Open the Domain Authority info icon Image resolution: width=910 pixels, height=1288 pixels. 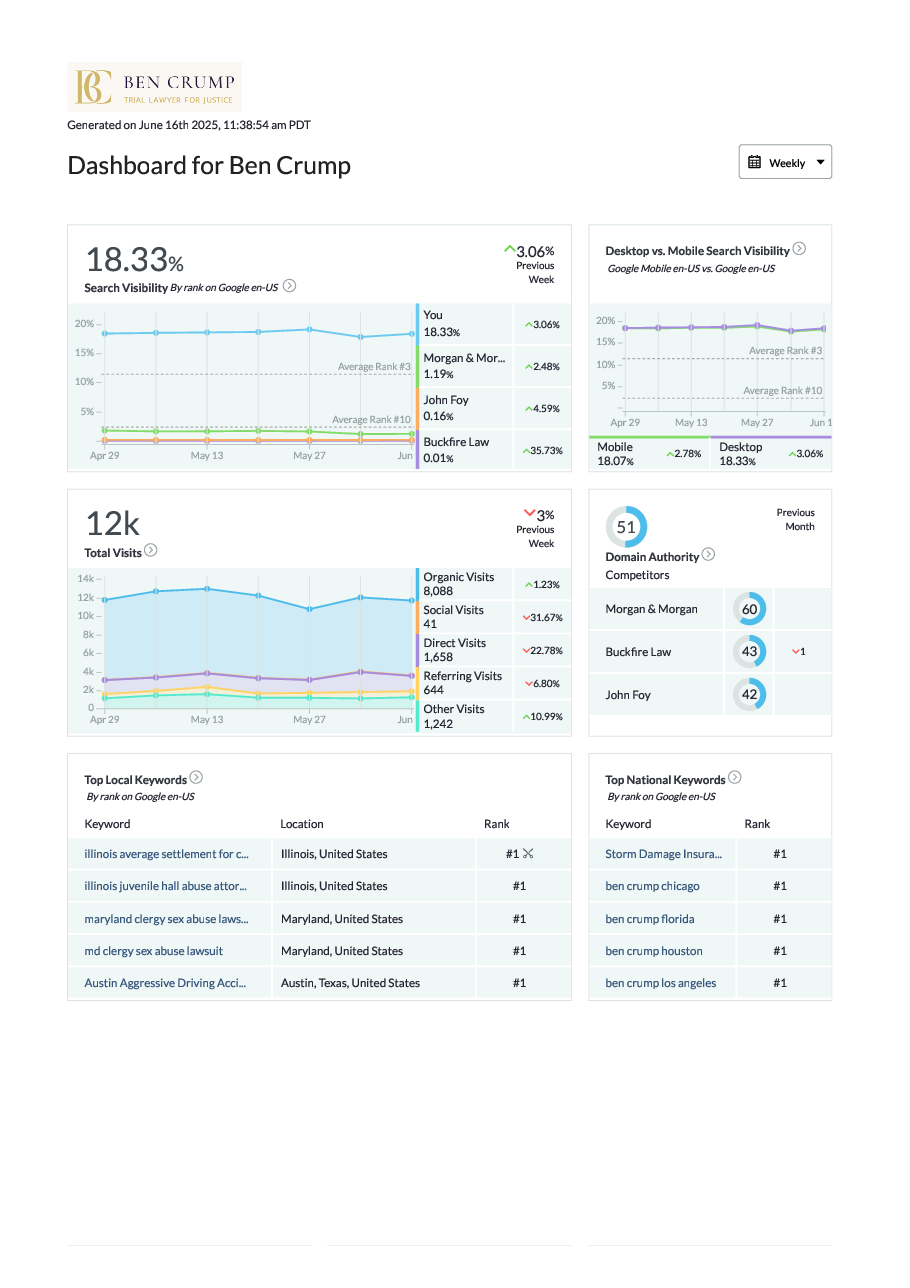point(708,555)
